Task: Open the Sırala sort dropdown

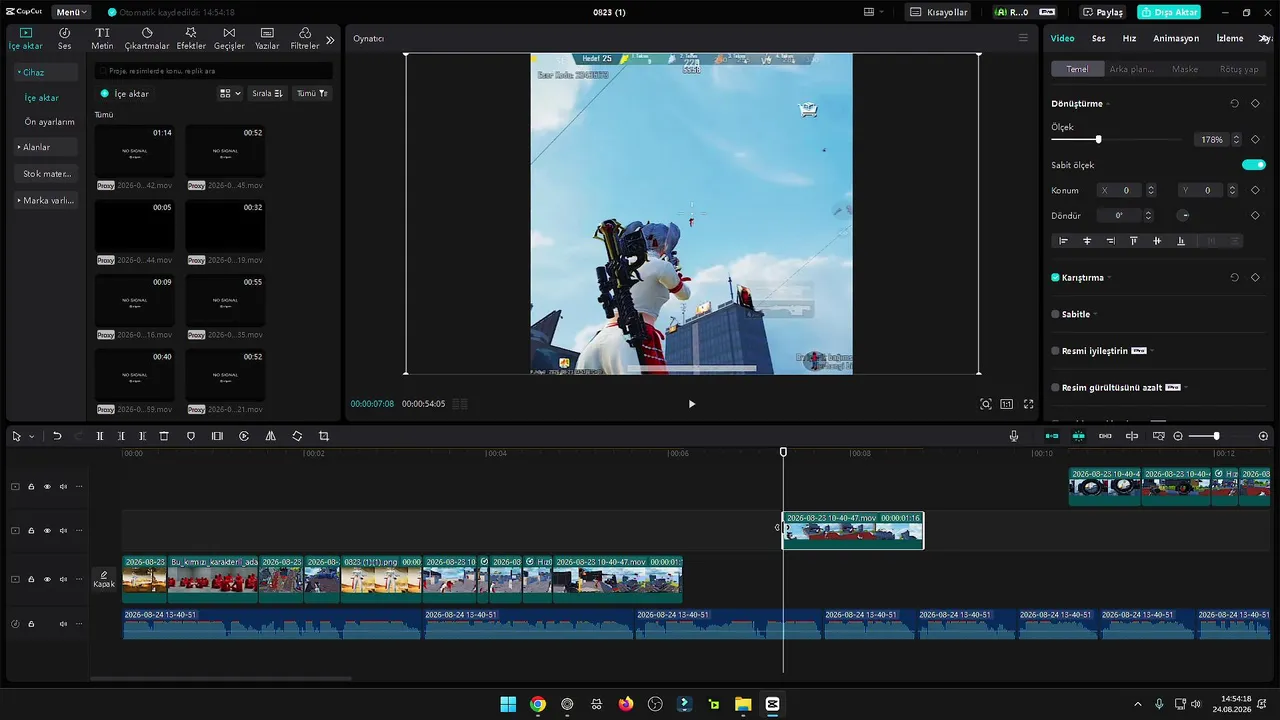Action: click(x=267, y=93)
